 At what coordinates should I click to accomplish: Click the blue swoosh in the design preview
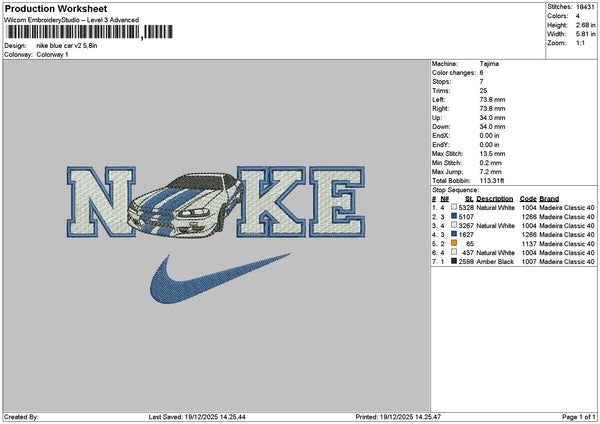pyautogui.click(x=220, y=278)
